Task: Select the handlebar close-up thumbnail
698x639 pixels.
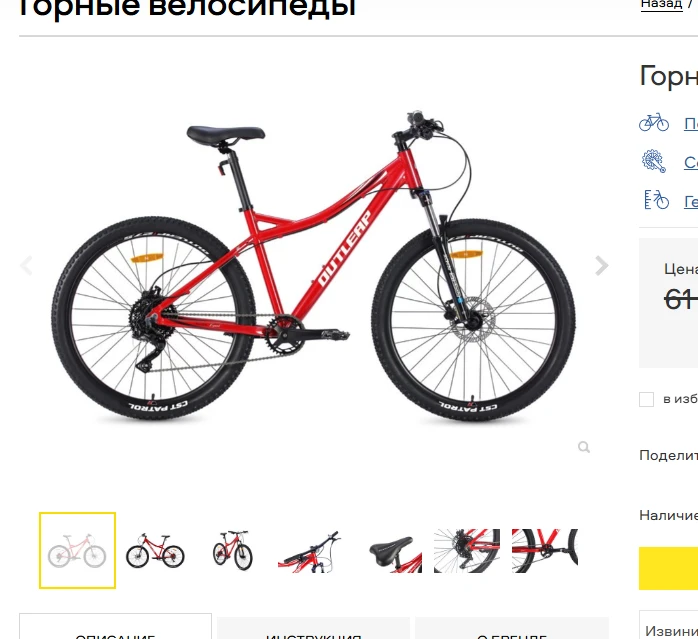Action: coord(311,551)
